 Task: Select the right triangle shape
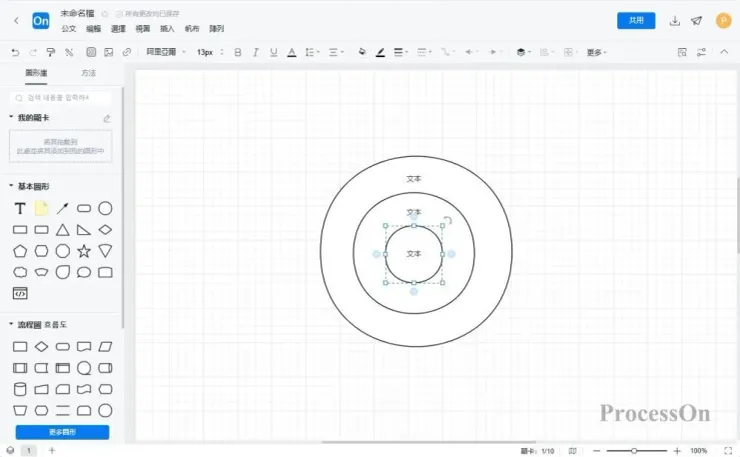(84, 230)
